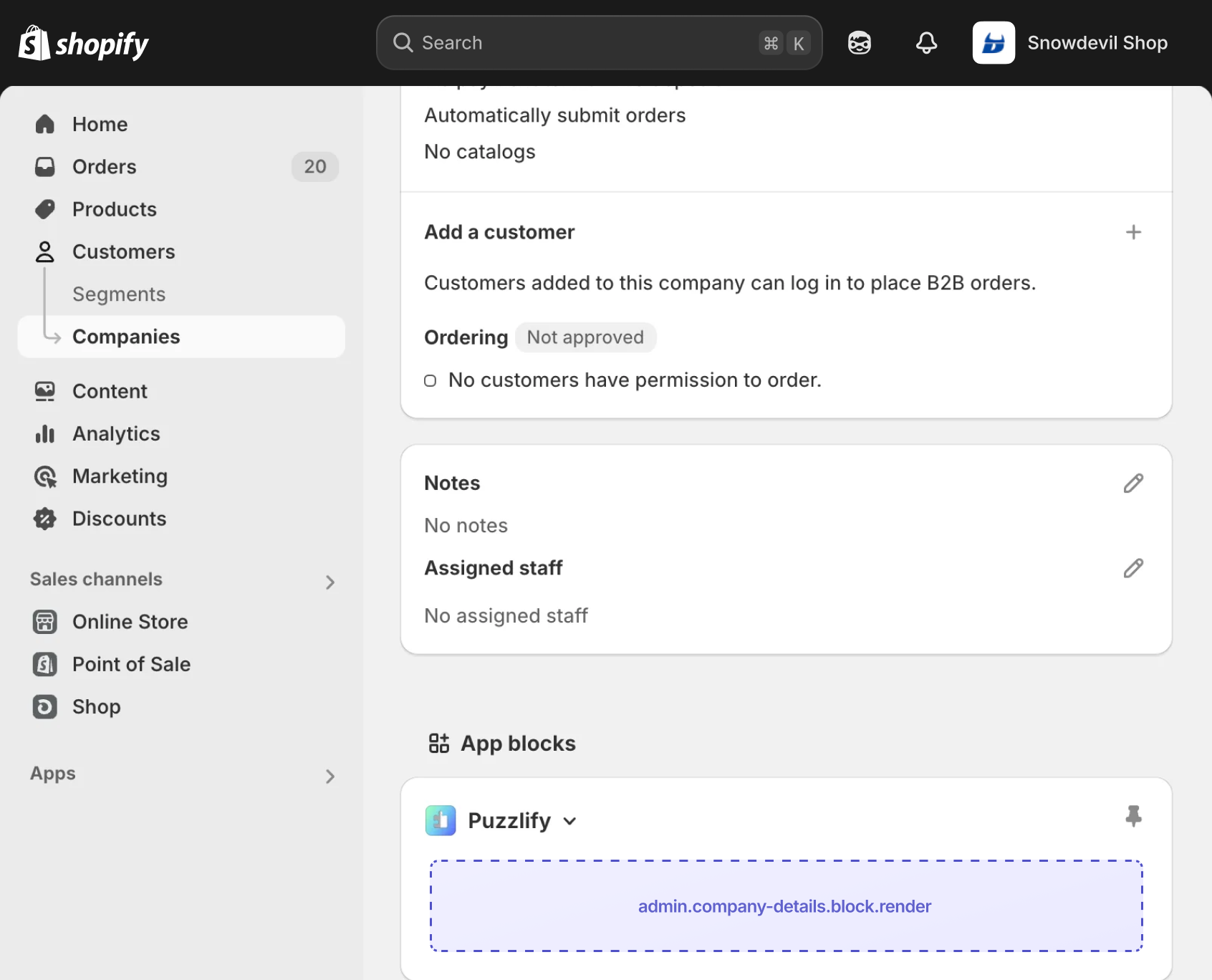The image size is (1212, 980).
Task: Open the Sidekick assistant icon
Action: (860, 43)
